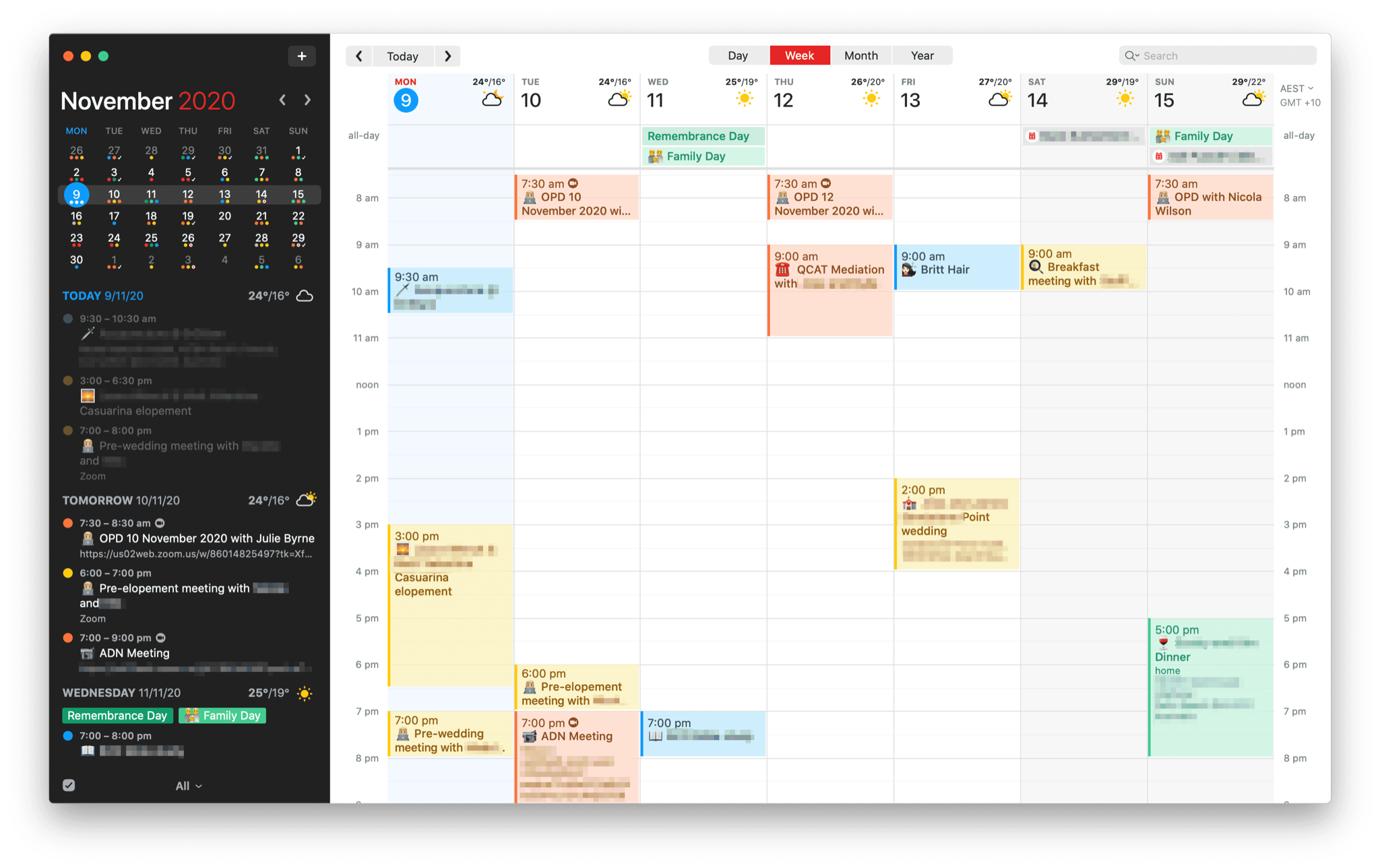Select November 20 in the mini calendar
Image resolution: width=1380 pixels, height=868 pixels.
coord(224,216)
